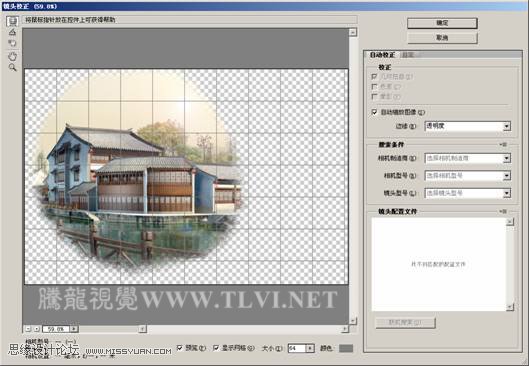This screenshot has height=366, width=529.
Task: Switch to the 自动校正 tab
Action: click(382, 55)
